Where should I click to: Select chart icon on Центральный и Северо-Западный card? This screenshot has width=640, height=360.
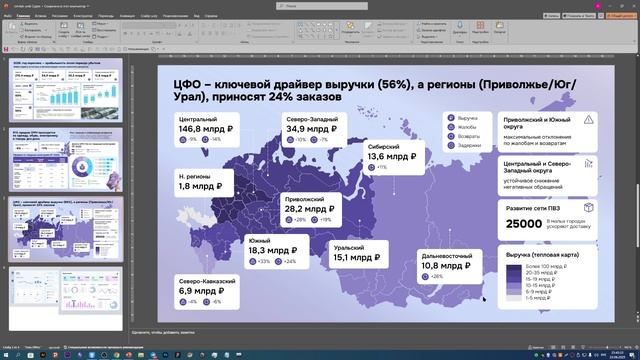[588, 164]
